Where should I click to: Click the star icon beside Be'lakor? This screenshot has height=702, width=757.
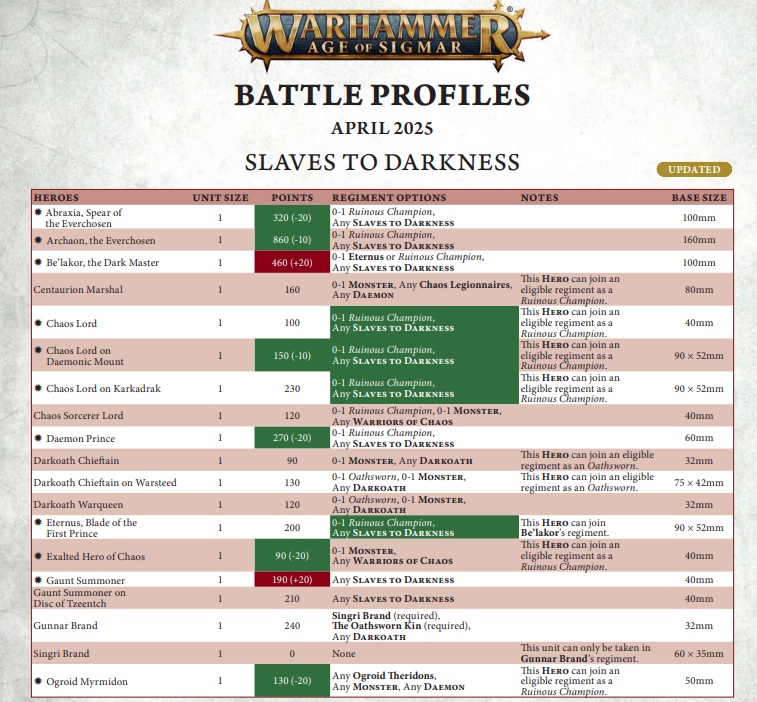(x=38, y=262)
